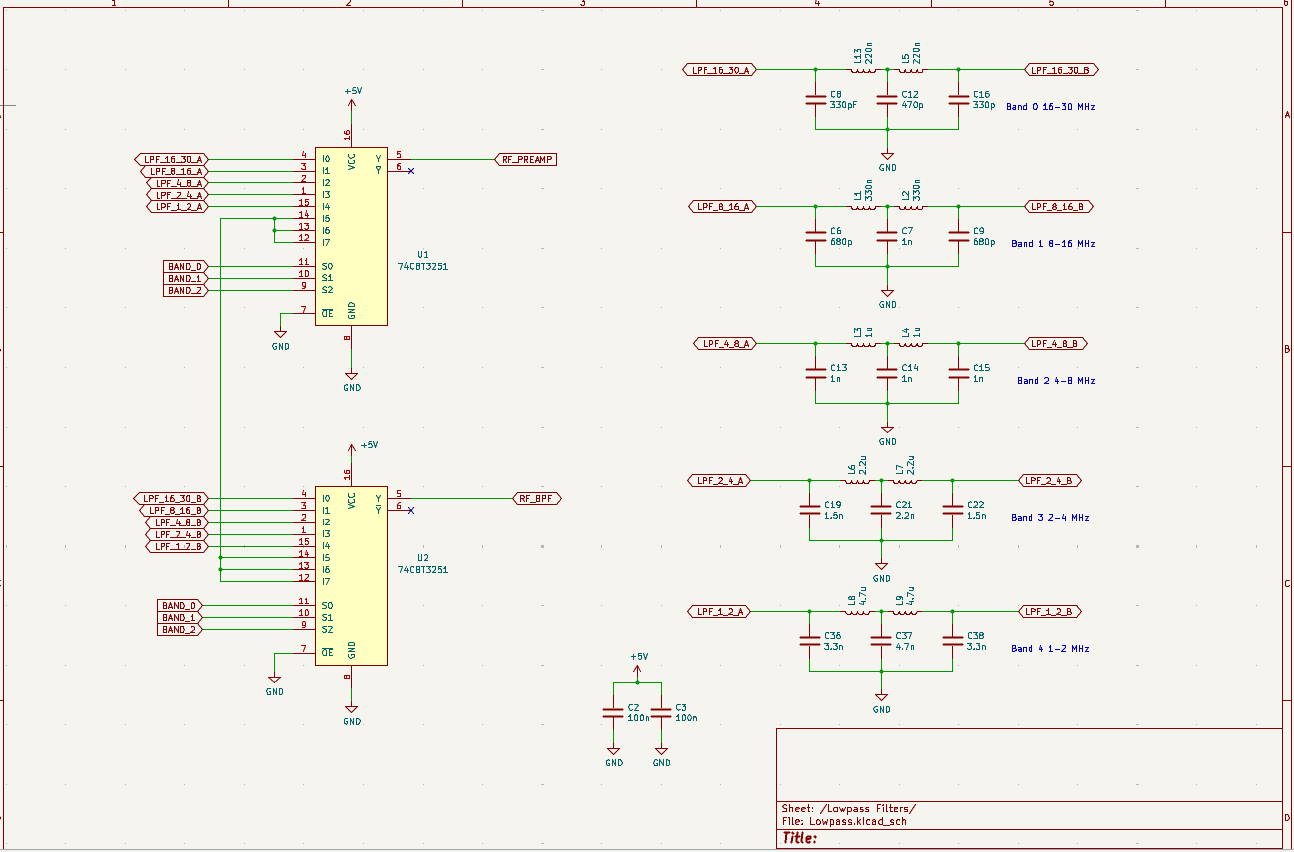Select capacitor C7 1n symbol
The width and height of the screenshot is (1294, 852).
tap(887, 236)
